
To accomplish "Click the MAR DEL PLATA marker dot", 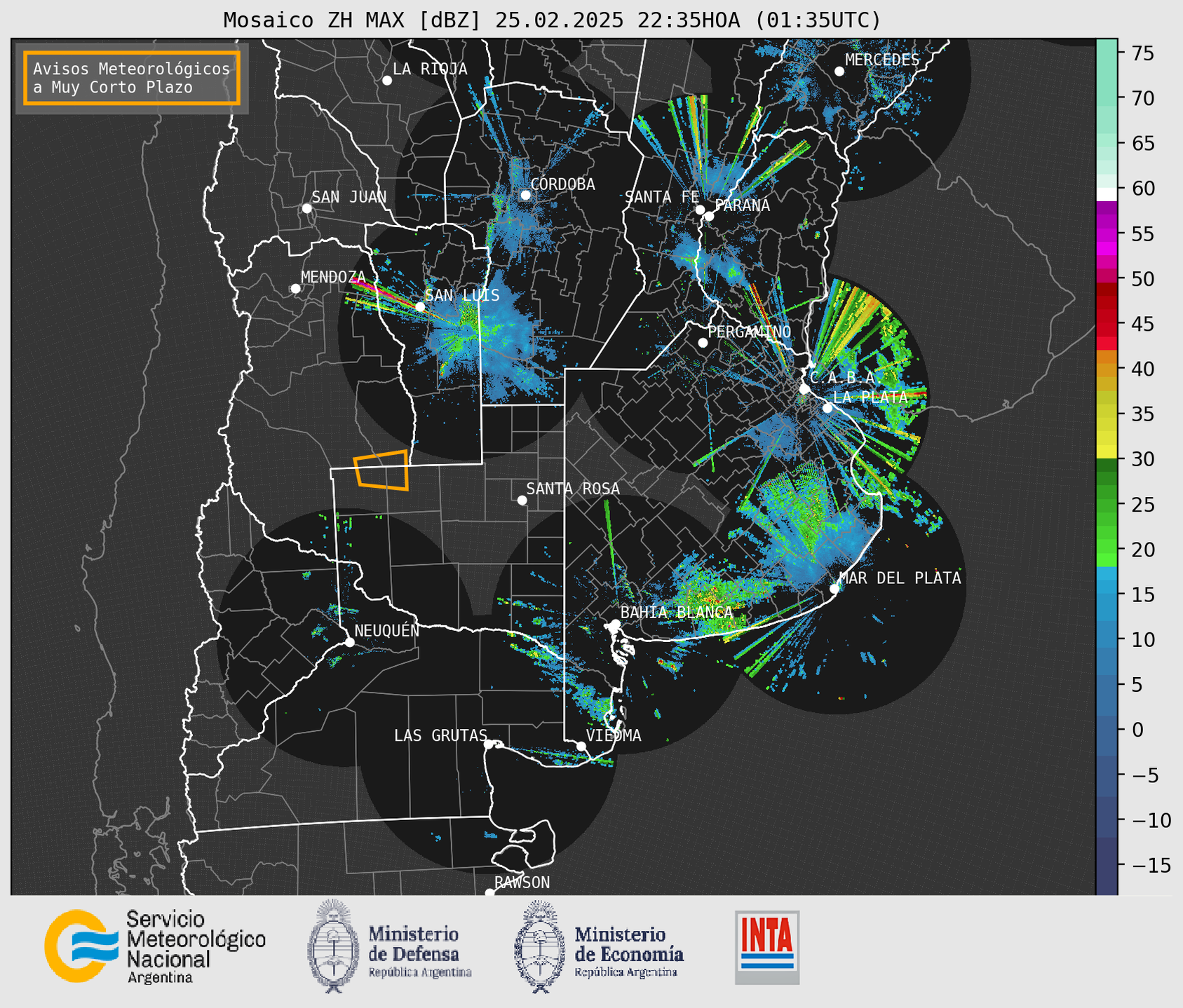I will tap(834, 589).
